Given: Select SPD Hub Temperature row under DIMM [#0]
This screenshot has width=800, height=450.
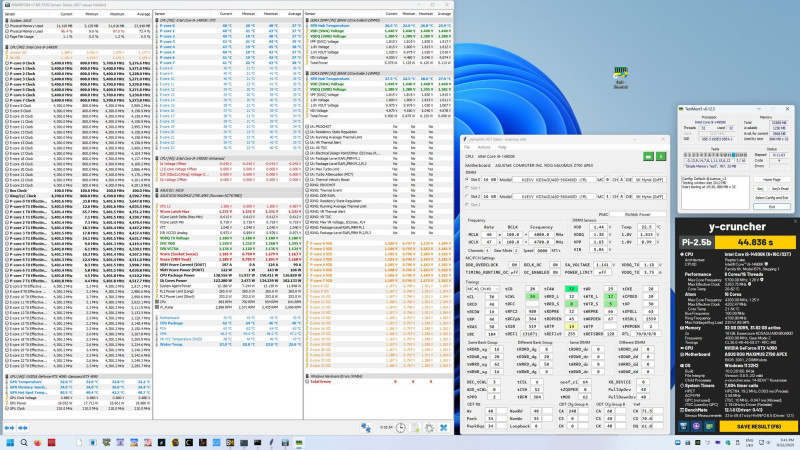Looking at the screenshot, I should tap(378, 26).
